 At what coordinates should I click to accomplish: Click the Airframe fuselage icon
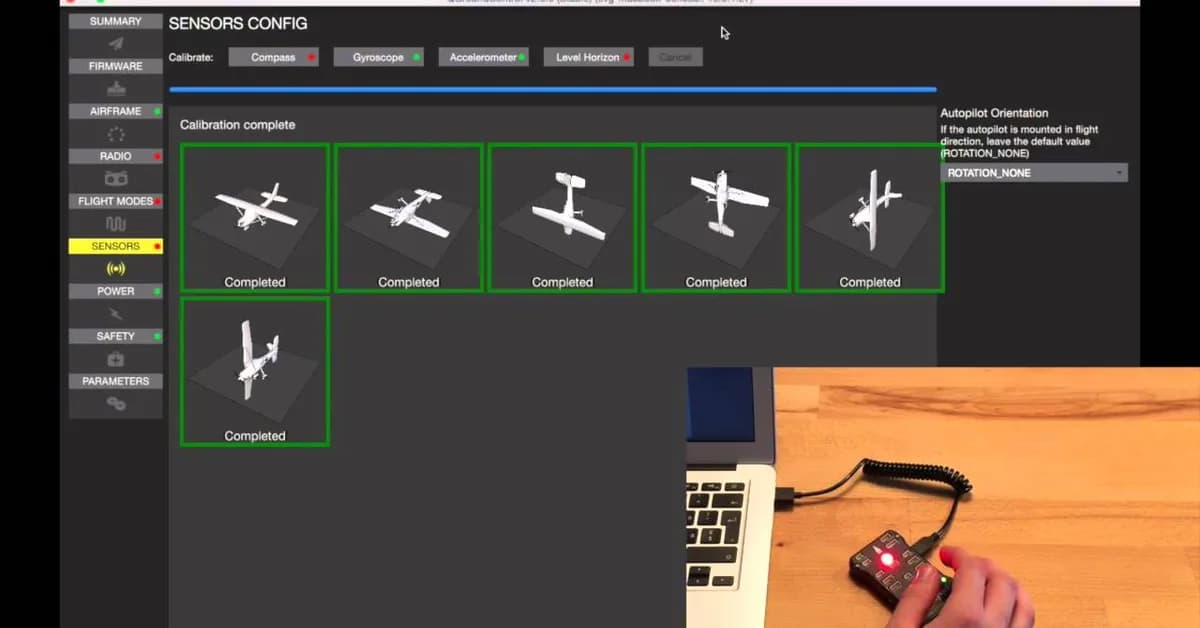[x=115, y=133]
